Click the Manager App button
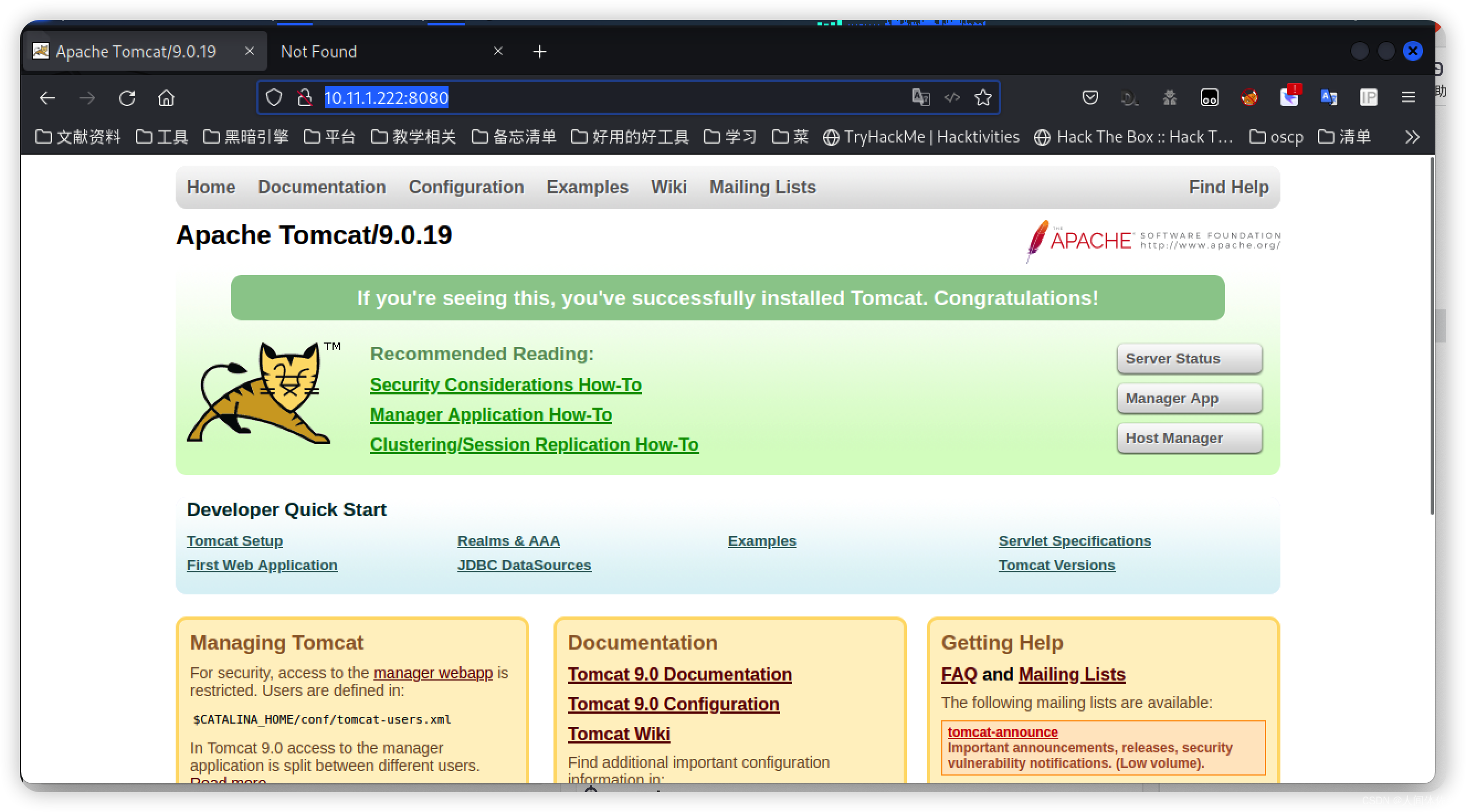This screenshot has width=1466, height=812. point(1189,398)
